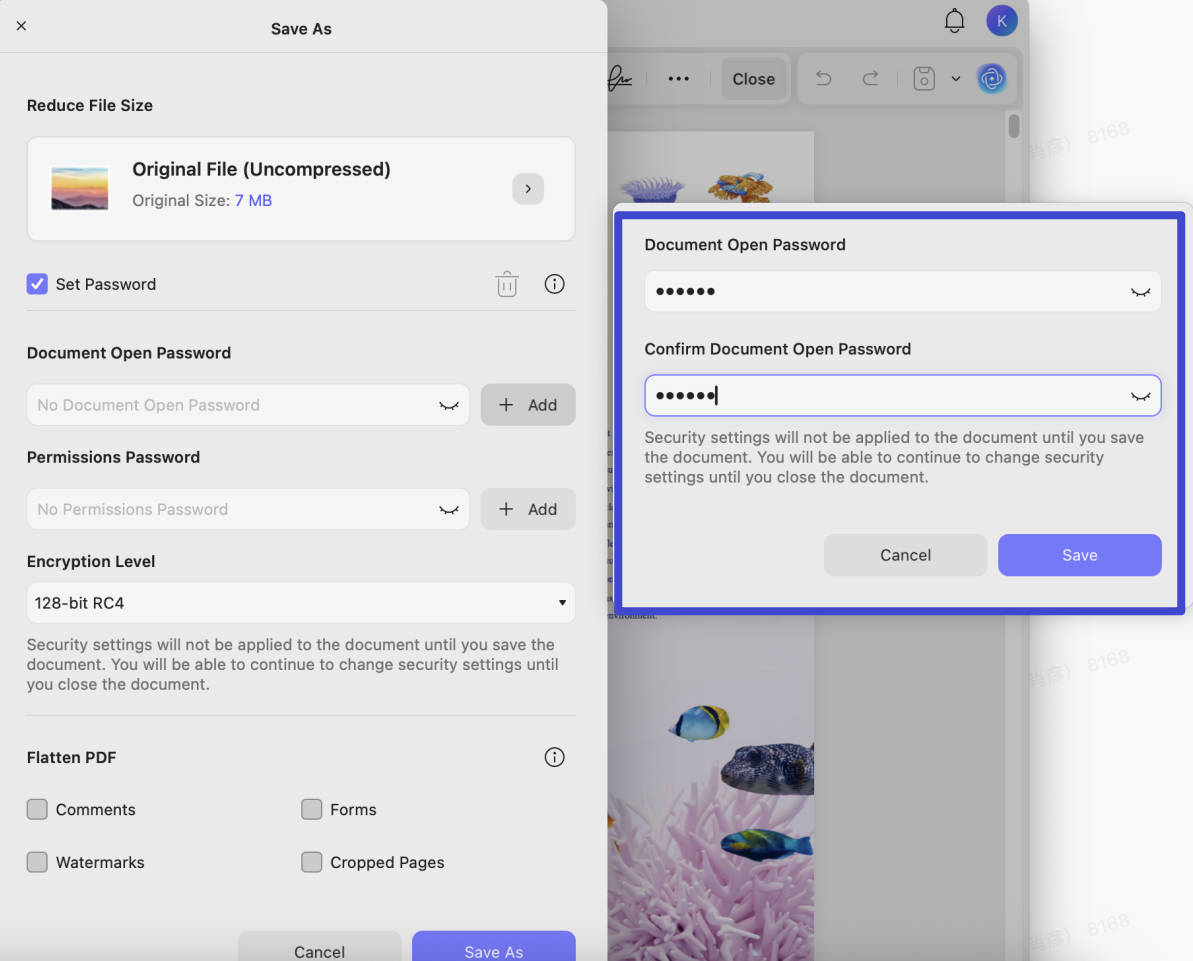1193x961 pixels.
Task: Click the Confirm Document Open Password field
Action: (x=902, y=396)
